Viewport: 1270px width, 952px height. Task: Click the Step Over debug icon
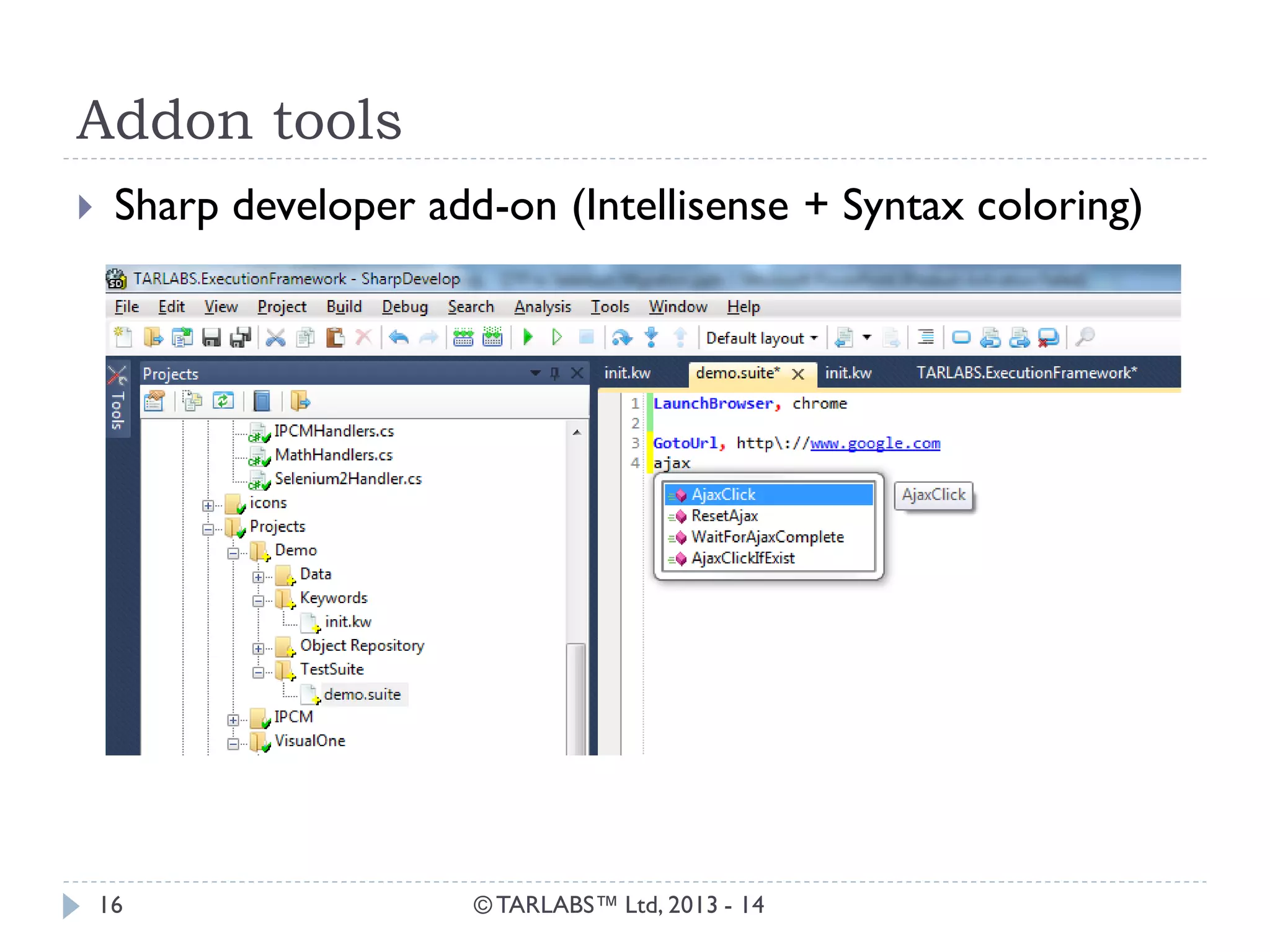point(621,337)
